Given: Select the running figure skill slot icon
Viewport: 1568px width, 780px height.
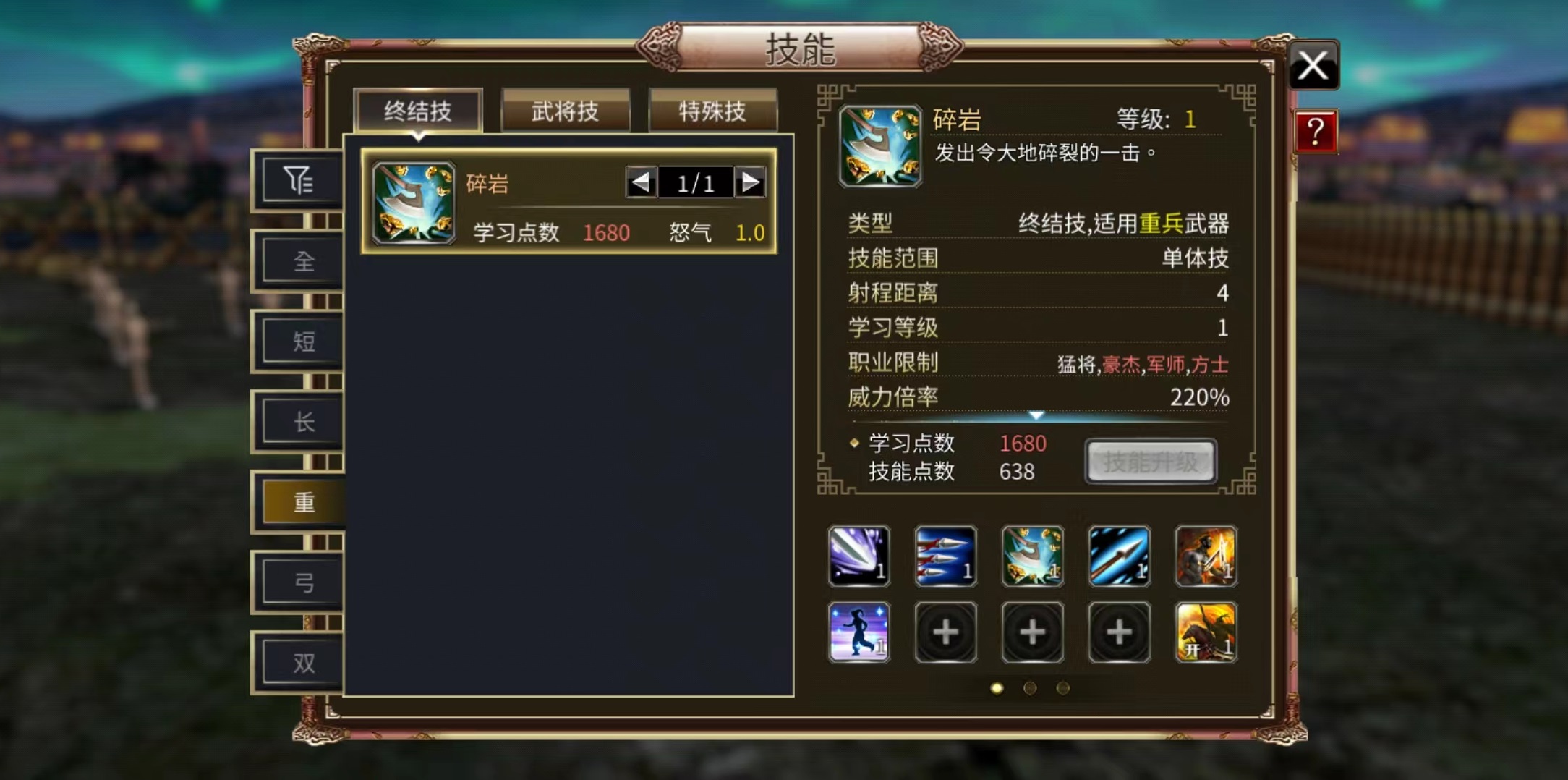Looking at the screenshot, I should 858,632.
